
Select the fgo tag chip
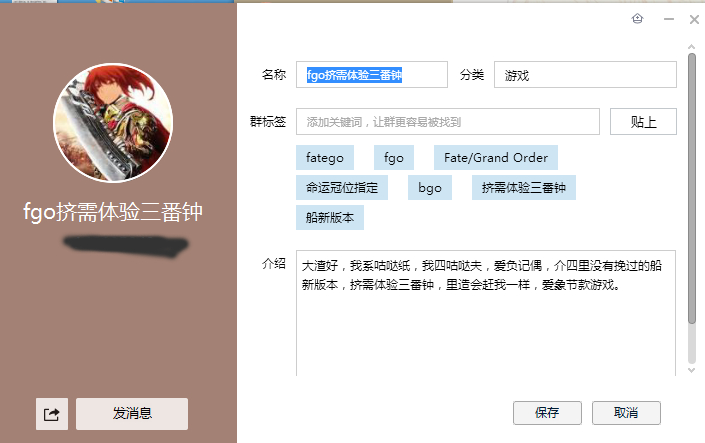tap(394, 157)
